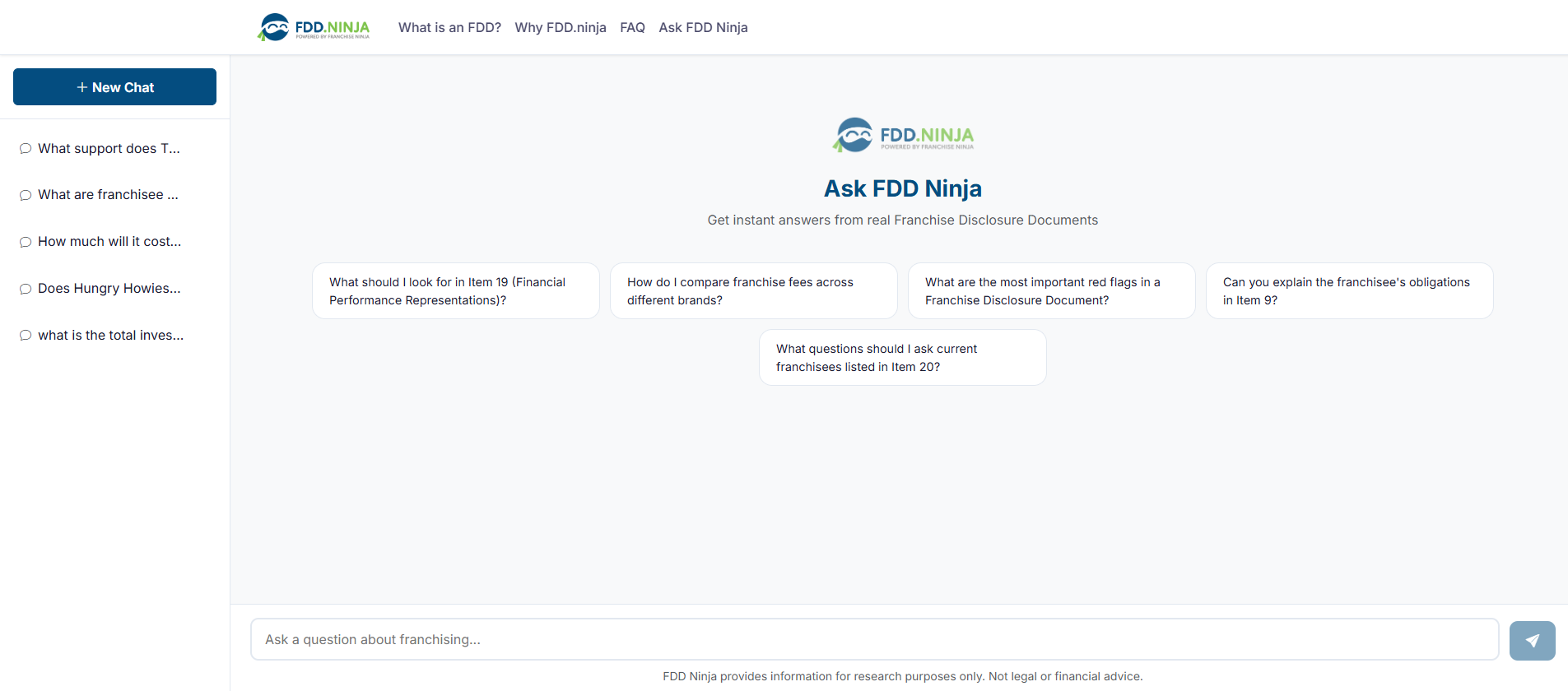Viewport: 1568px width, 691px height.
Task: Go to the FAQ page
Action: [632, 27]
